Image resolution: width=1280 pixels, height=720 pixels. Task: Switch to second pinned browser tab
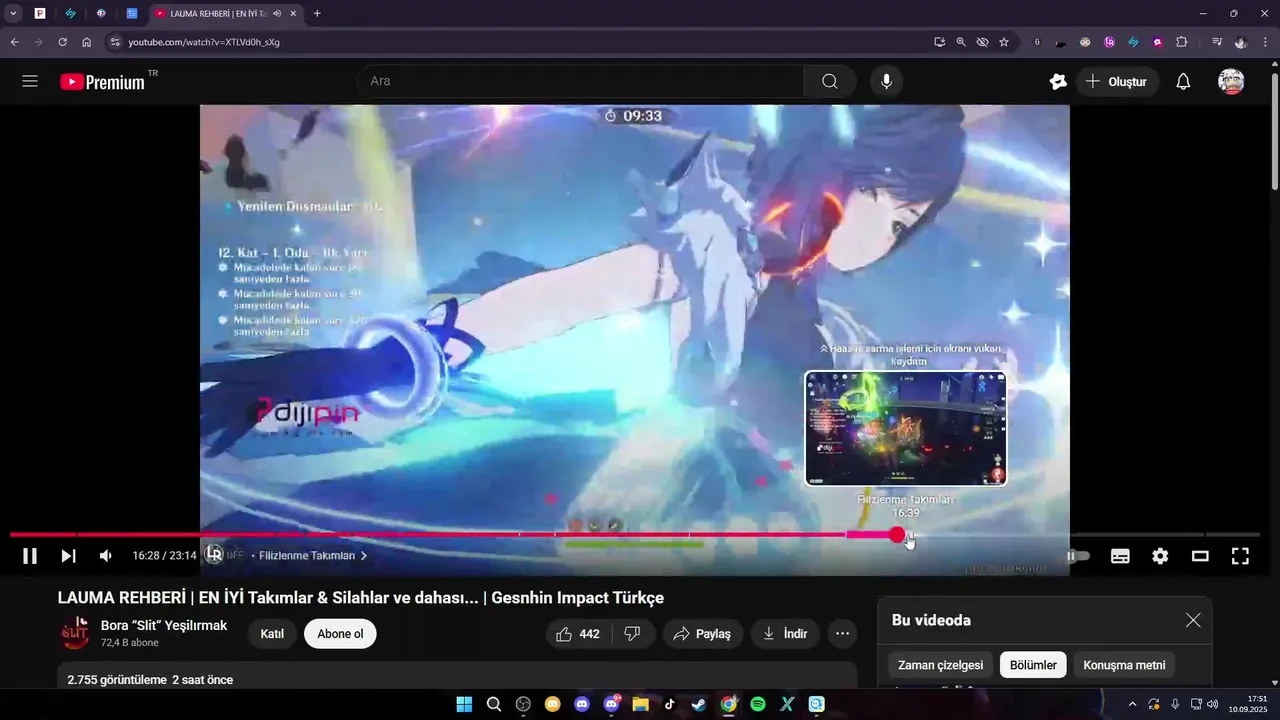click(71, 13)
